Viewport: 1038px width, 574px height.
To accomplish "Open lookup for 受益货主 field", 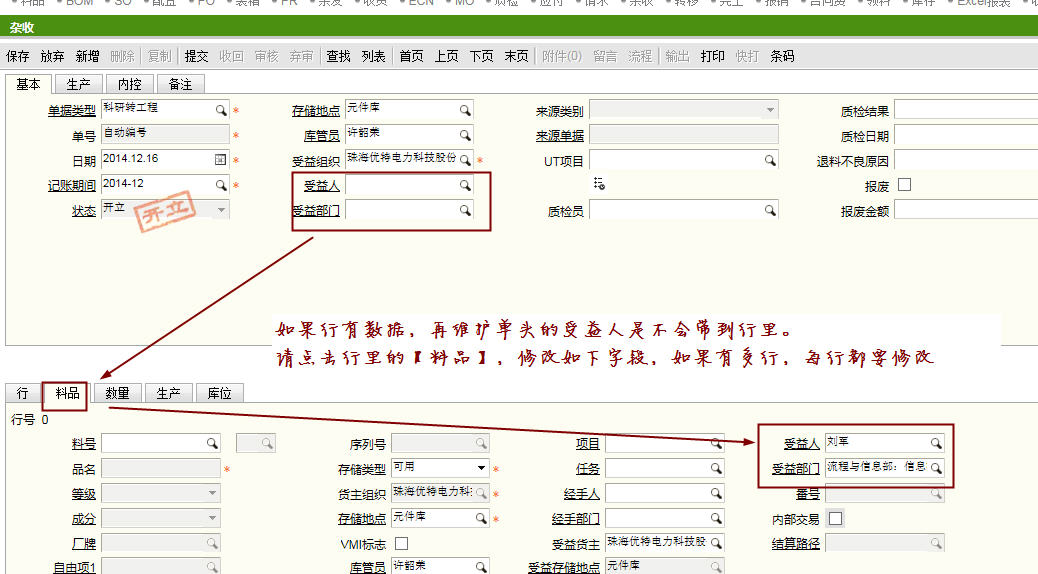I will tap(716, 543).
